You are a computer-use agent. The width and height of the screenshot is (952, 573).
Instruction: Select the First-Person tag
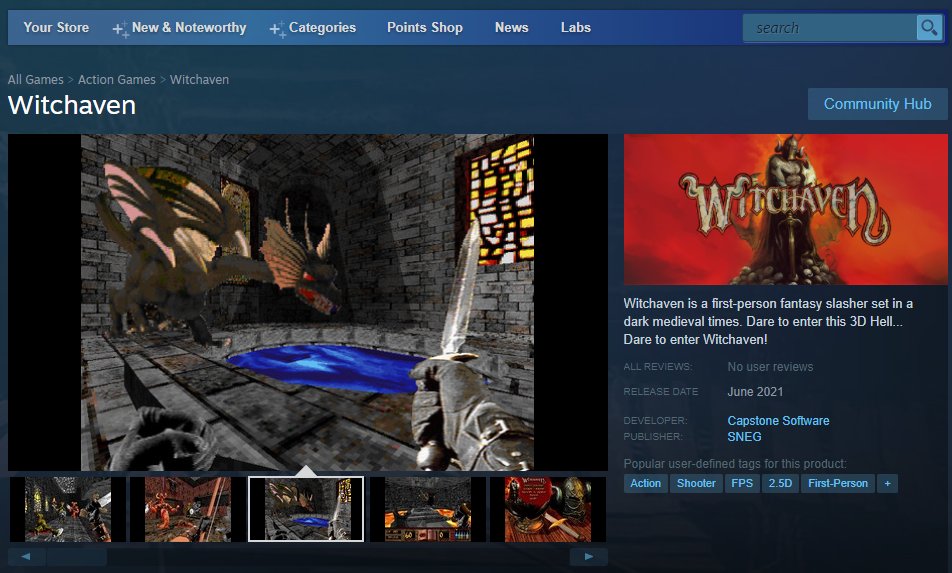(838, 483)
